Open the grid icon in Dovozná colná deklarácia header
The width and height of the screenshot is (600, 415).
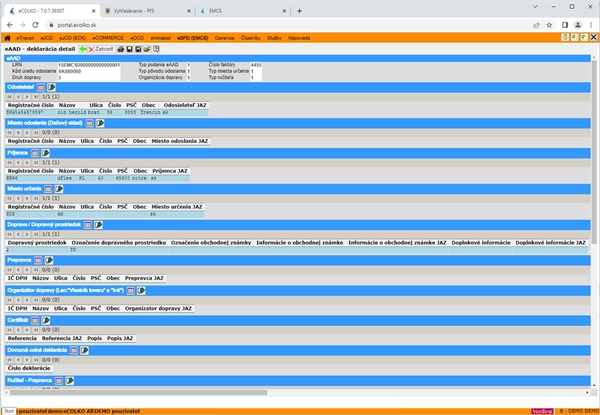tap(74, 350)
